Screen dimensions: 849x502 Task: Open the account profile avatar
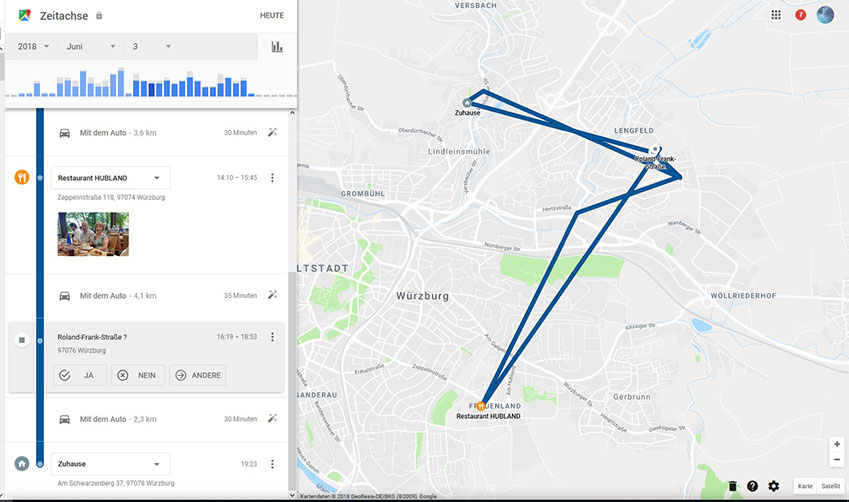(825, 15)
